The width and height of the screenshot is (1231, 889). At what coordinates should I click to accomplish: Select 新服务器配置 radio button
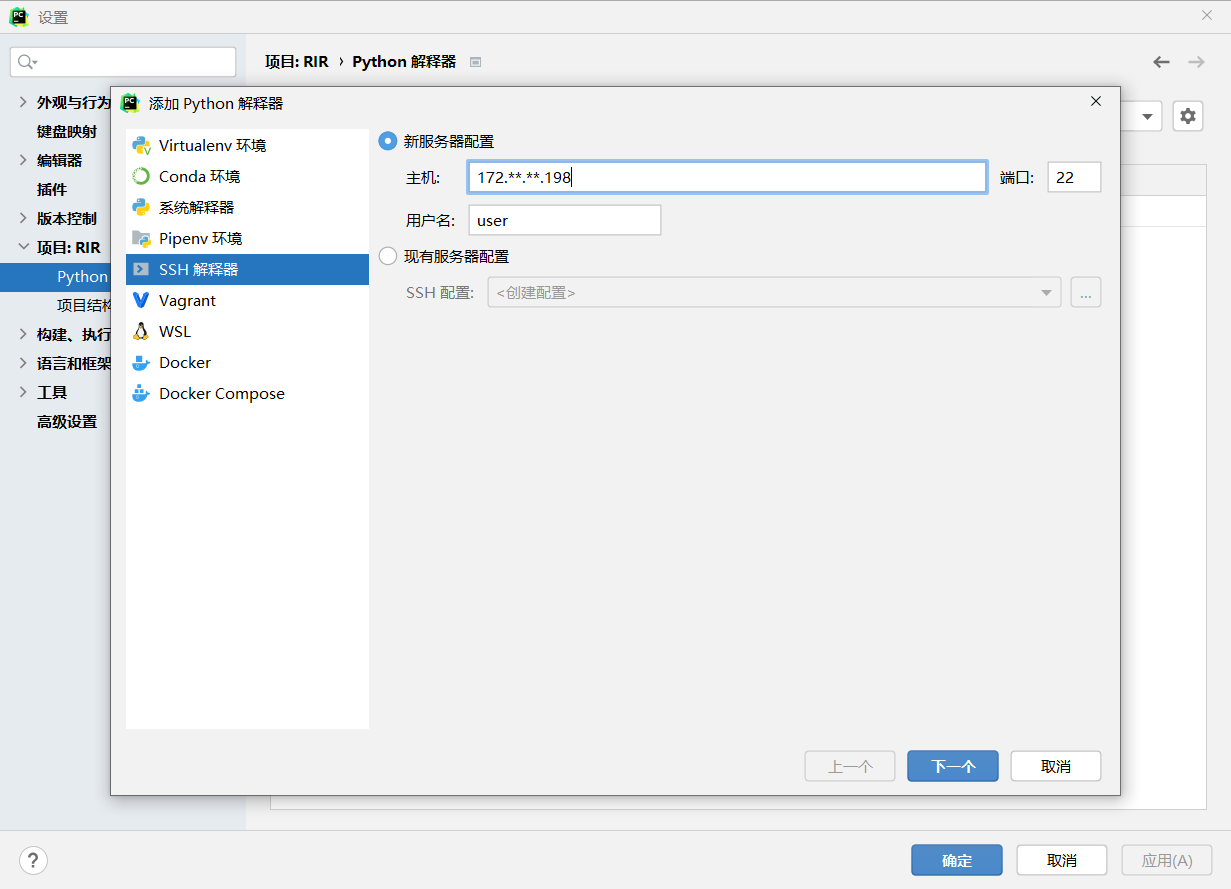pos(388,142)
